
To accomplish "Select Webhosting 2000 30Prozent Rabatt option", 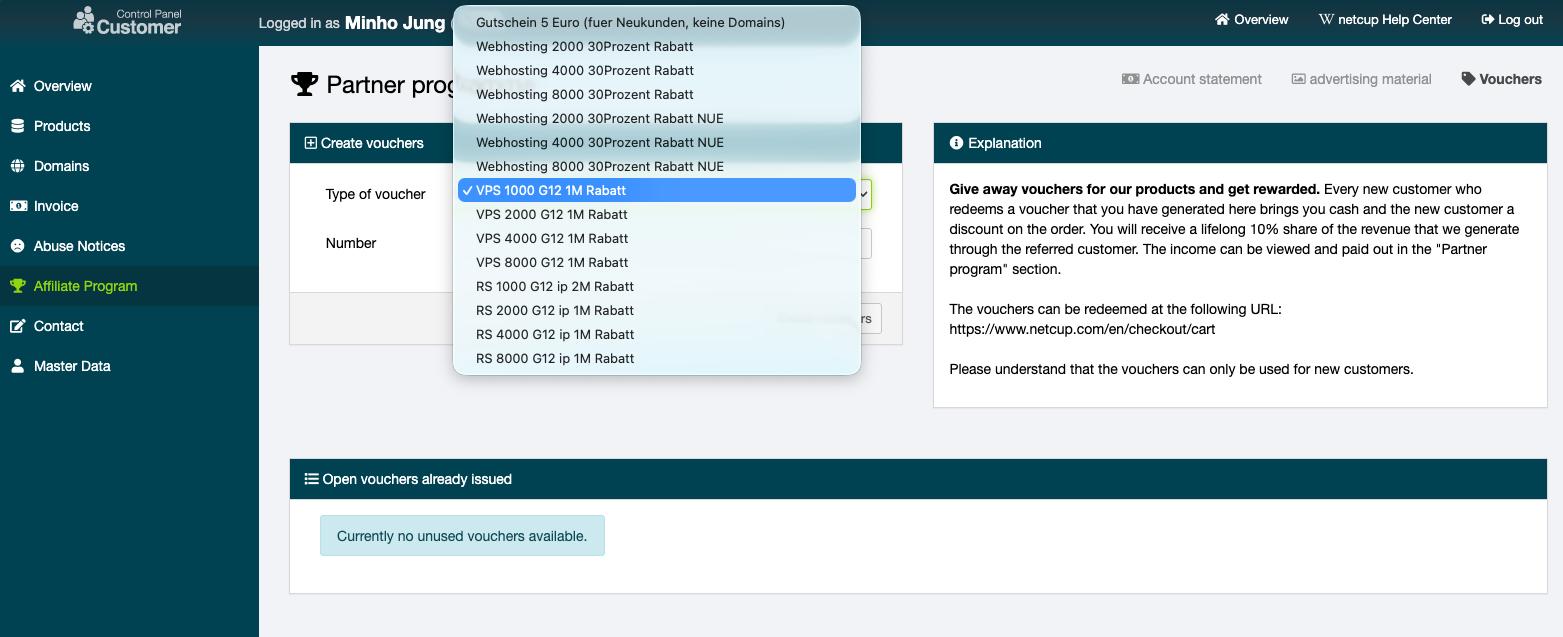I will point(657,46).
